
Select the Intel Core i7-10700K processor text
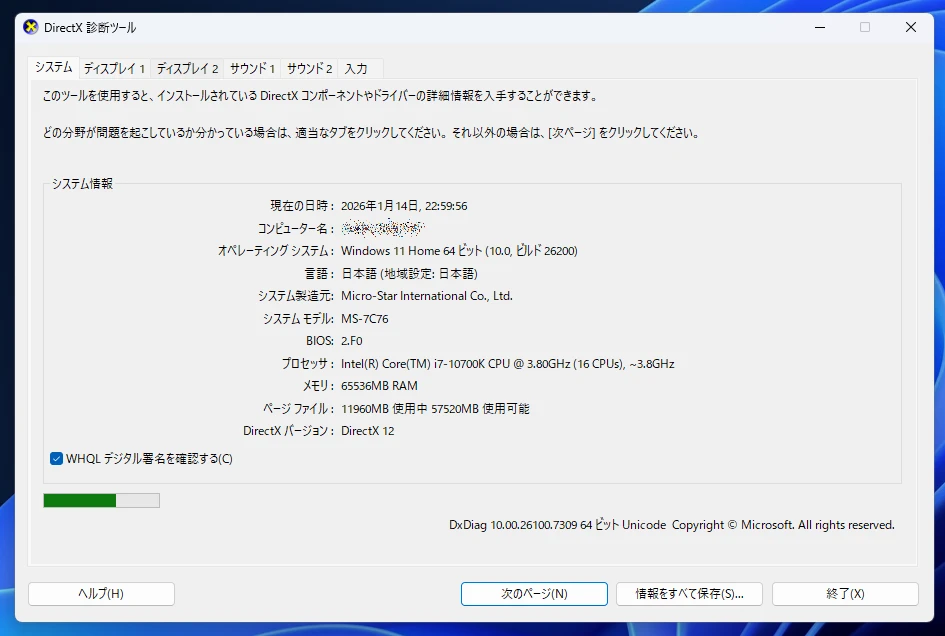click(507, 364)
